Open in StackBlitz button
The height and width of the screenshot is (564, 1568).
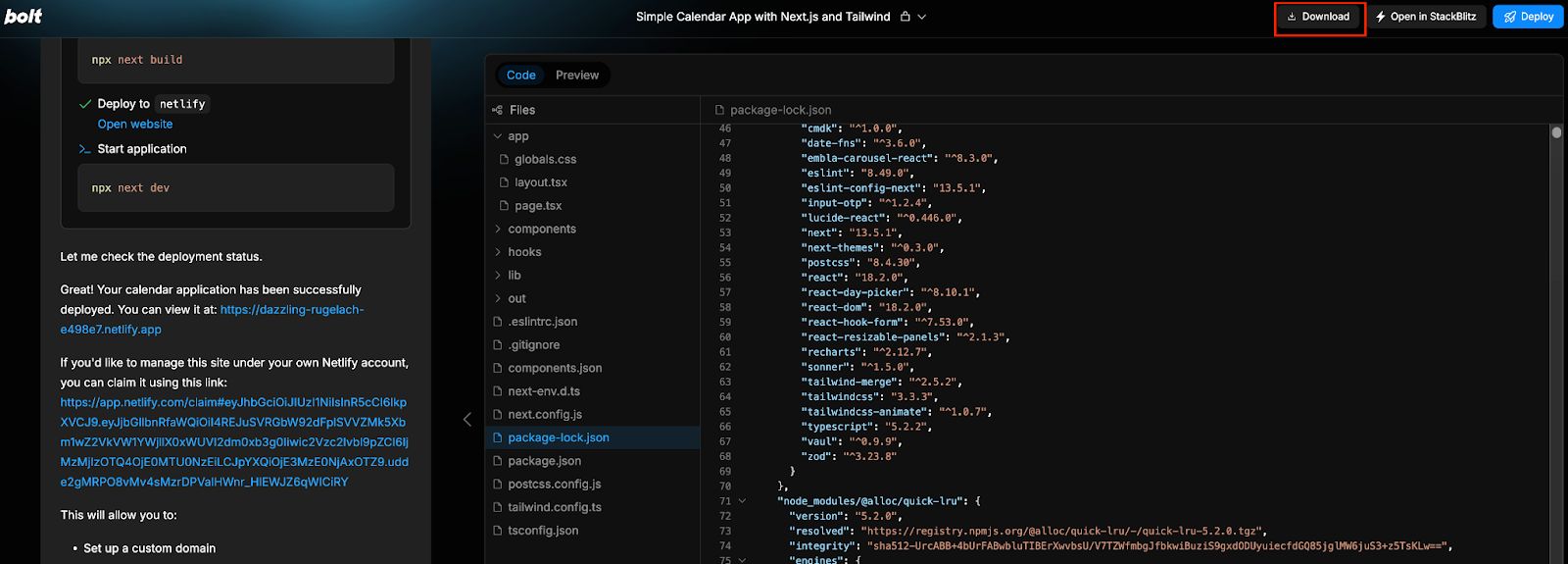(x=1426, y=17)
